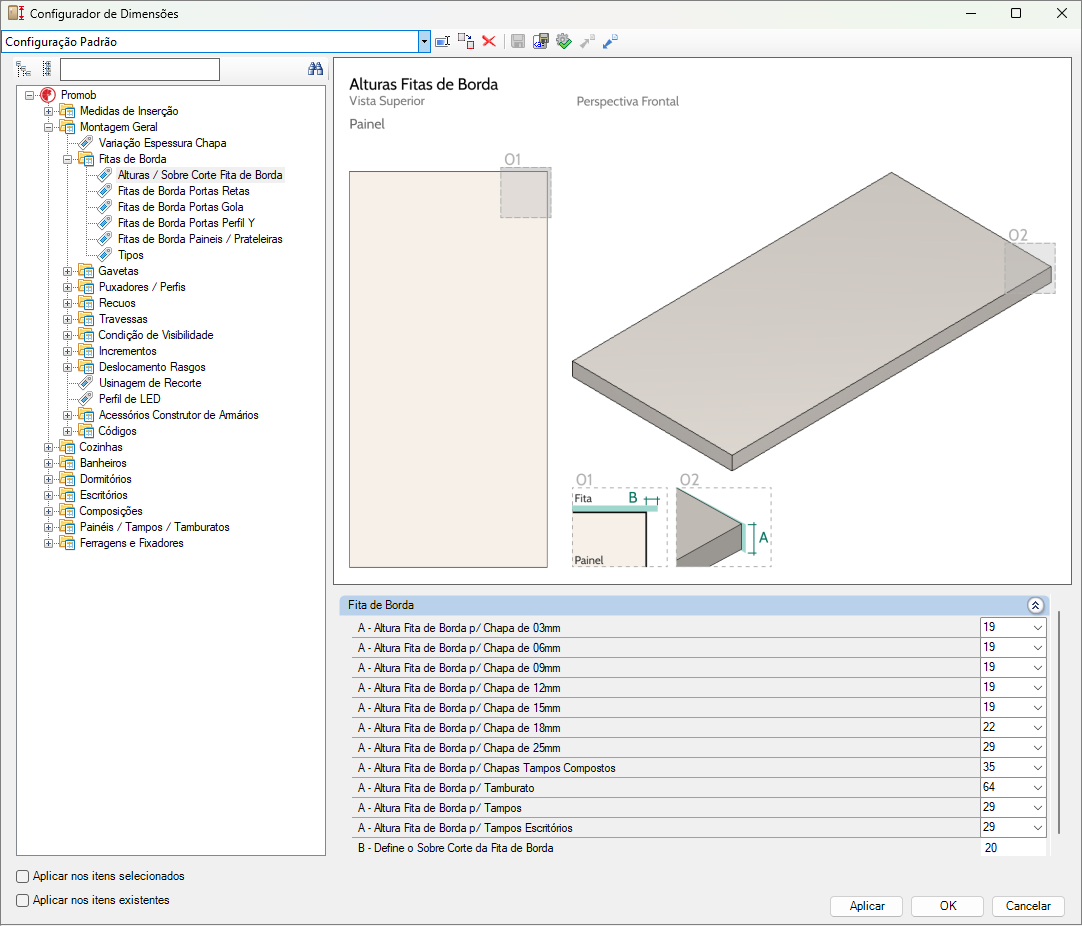The height and width of the screenshot is (926, 1082).
Task: Click the binoculars search icon
Action: tap(315, 69)
